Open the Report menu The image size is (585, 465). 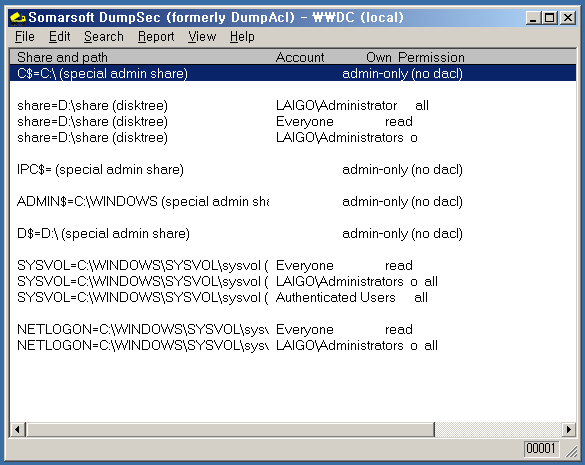pos(156,37)
